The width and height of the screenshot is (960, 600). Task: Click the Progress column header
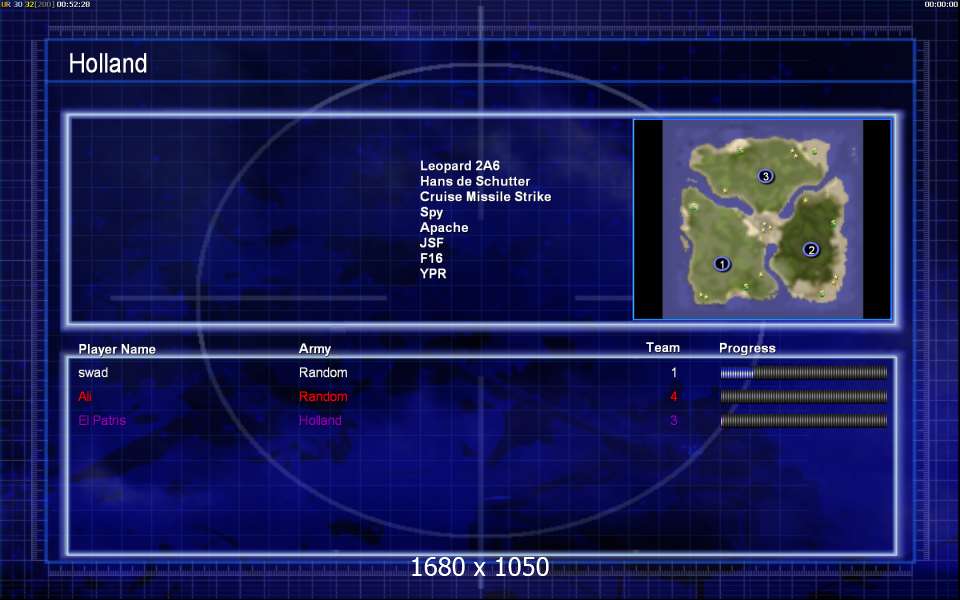[747, 348]
